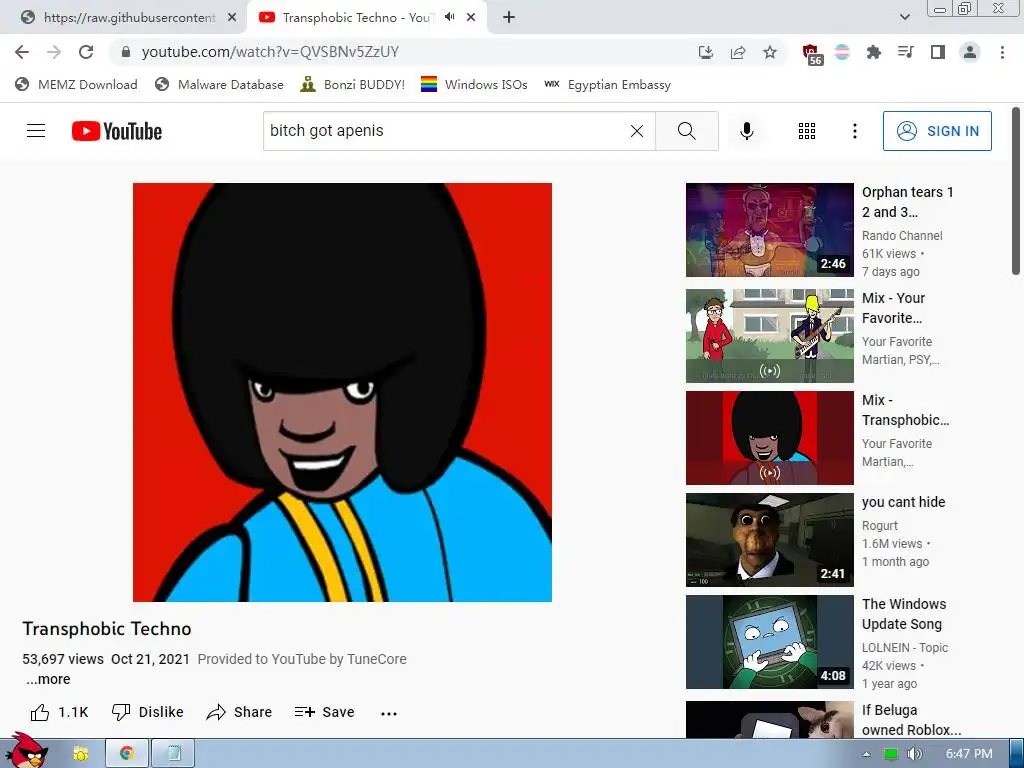Open more actions ellipsis below video
Screen dimensions: 1024x768
(389, 713)
